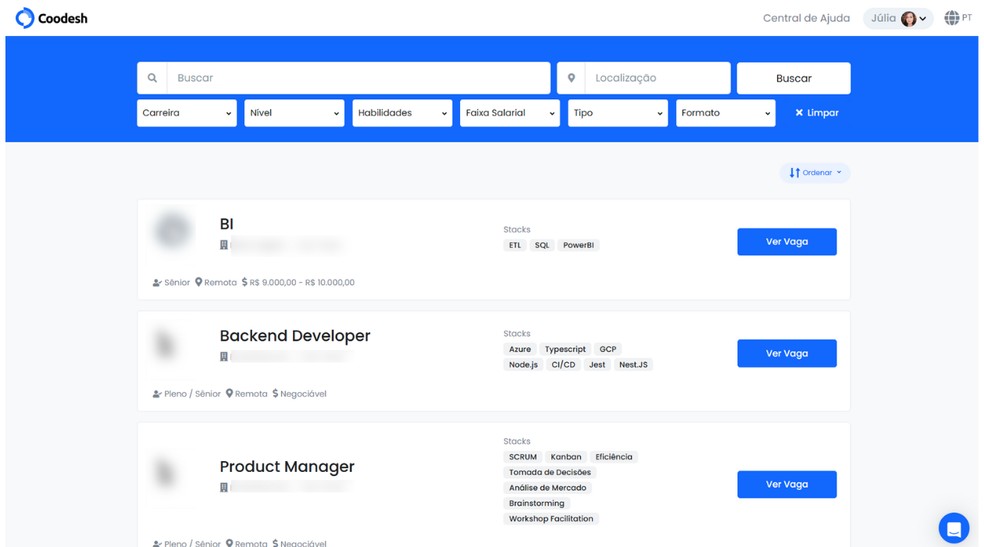Click the PT language selector
This screenshot has height=547, width=984.
966,18
